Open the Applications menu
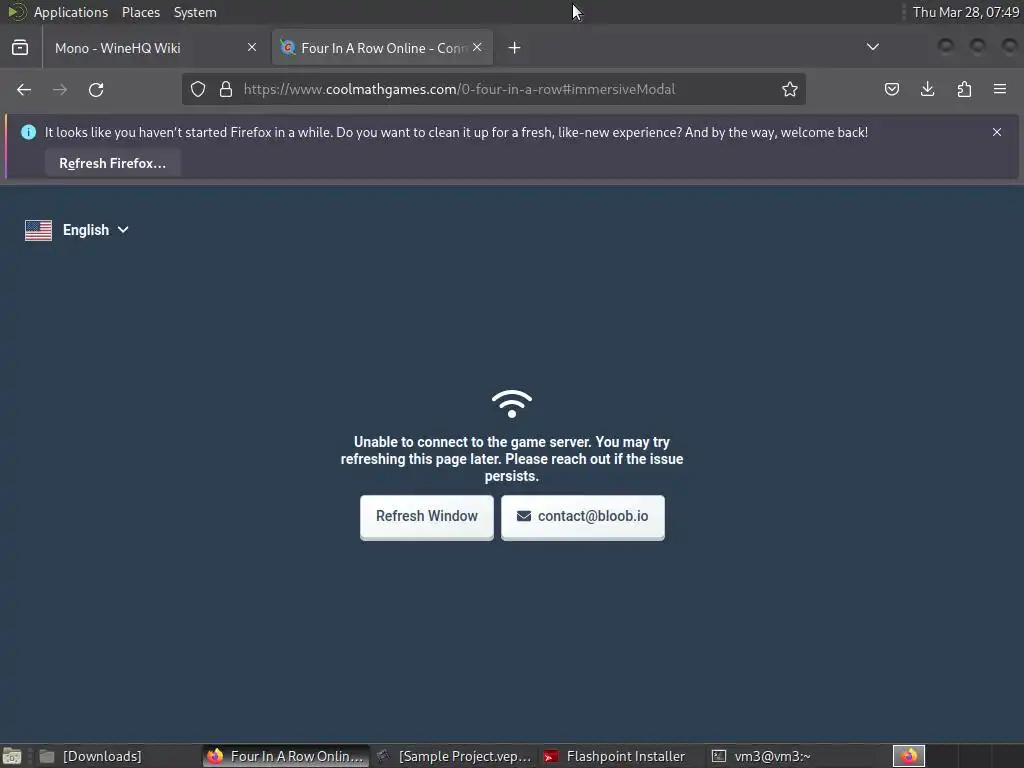 click(71, 12)
